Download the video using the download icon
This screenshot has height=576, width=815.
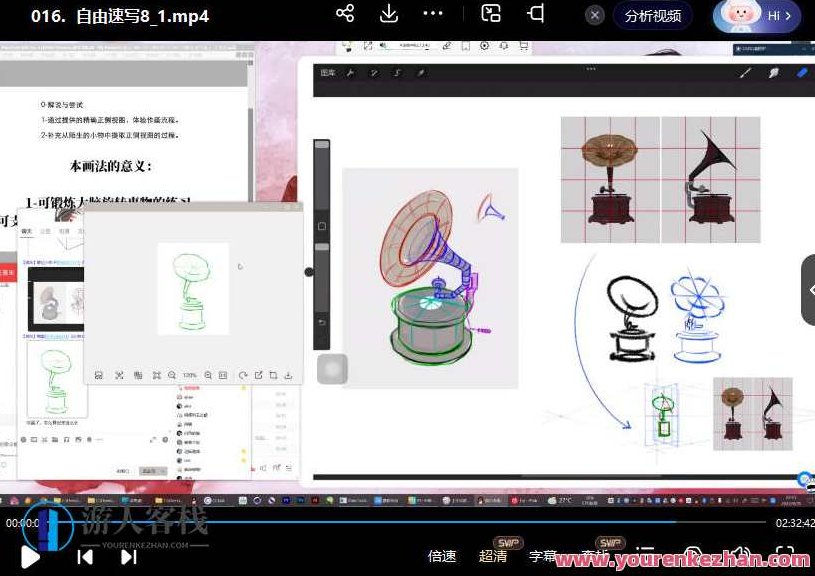389,14
